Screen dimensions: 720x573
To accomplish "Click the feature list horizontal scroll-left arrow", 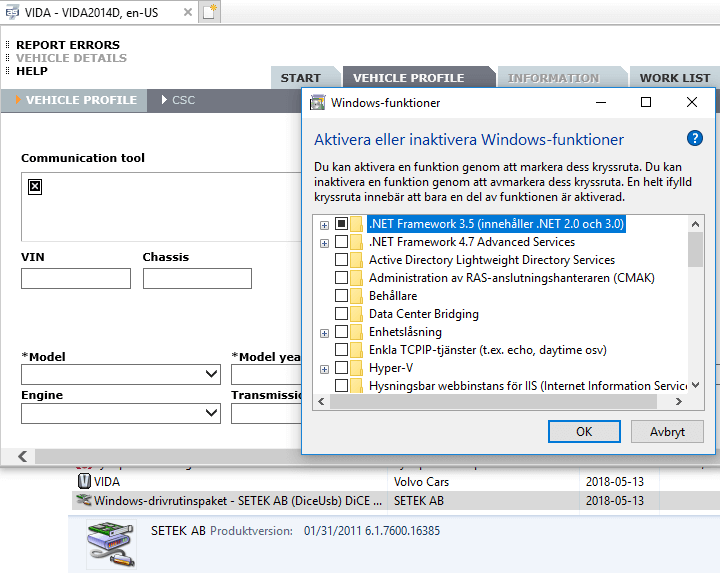I will (321, 402).
